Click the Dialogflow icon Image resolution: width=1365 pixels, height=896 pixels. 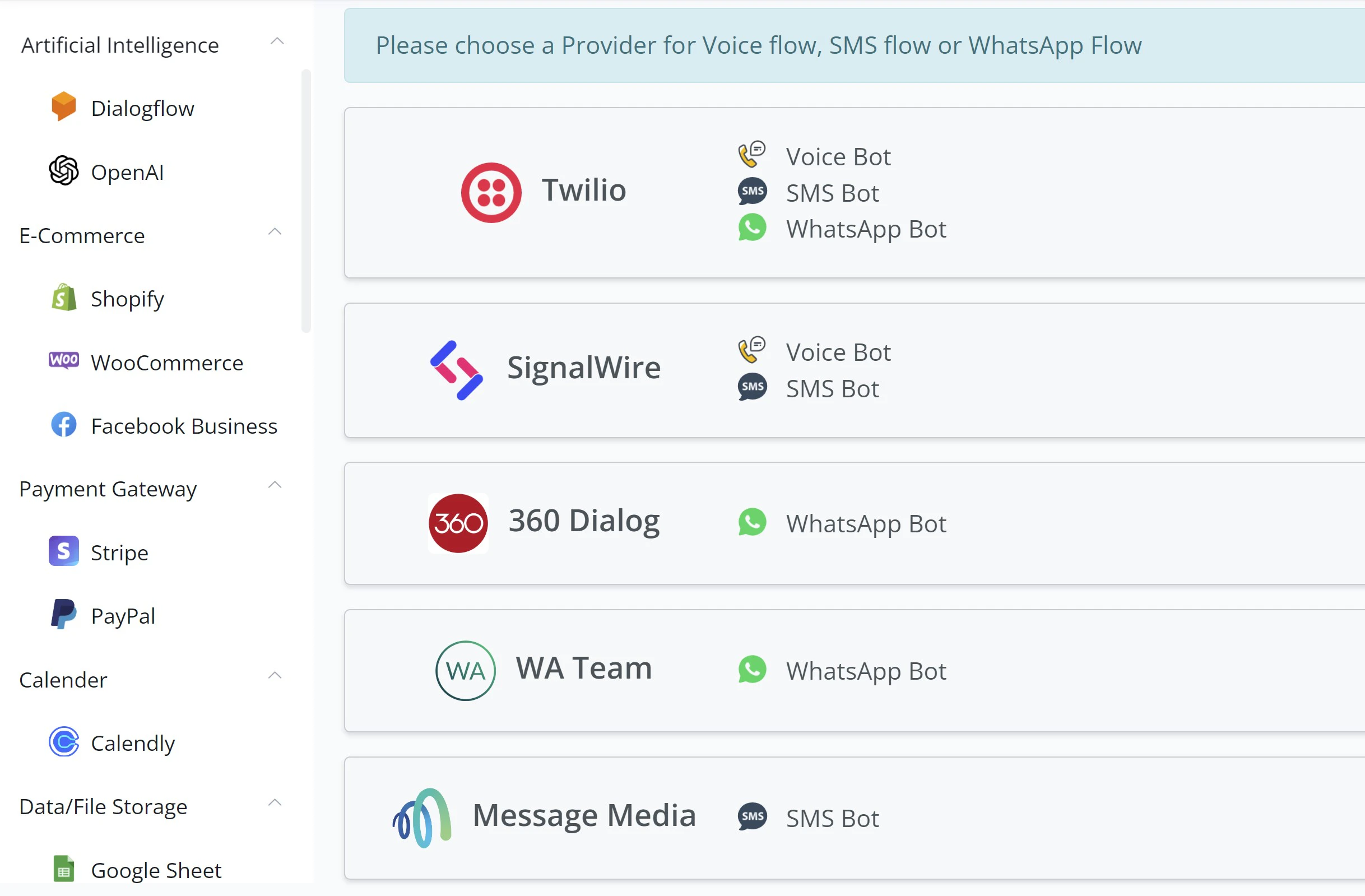click(63, 106)
